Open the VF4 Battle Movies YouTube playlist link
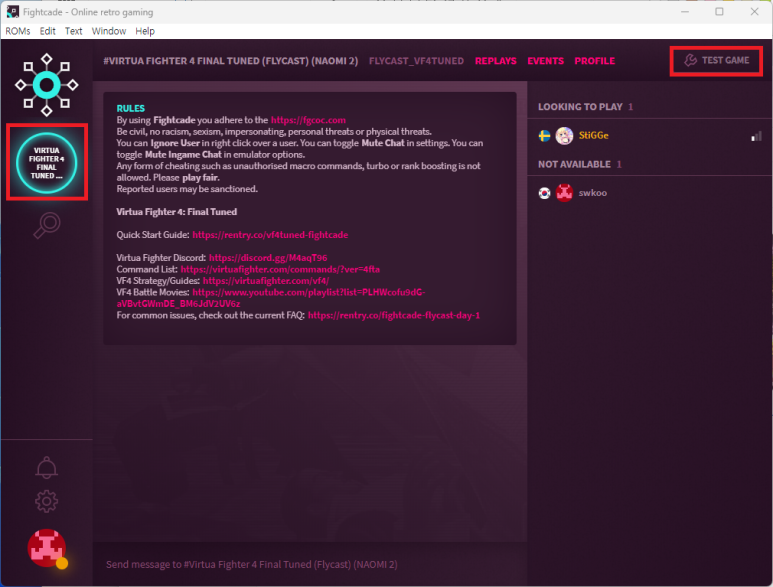Screen dimensions: 773x587 [x=271, y=298]
